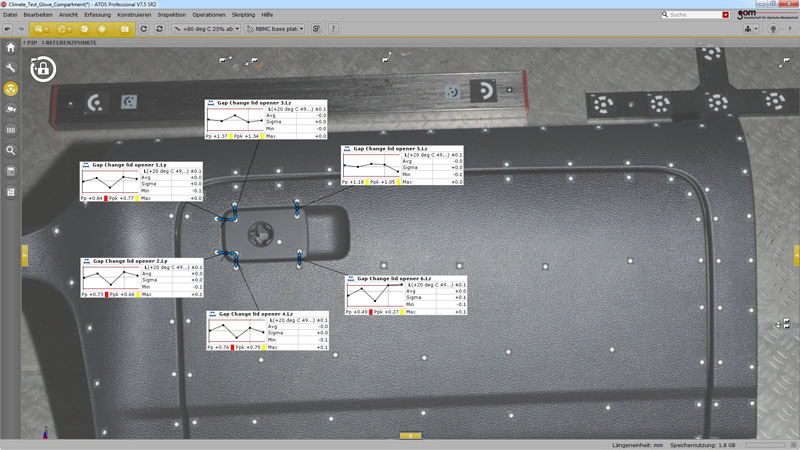Screen dimensions: 800x450
Task: Click the undo arrow in toolbar
Action: (x=8, y=29)
